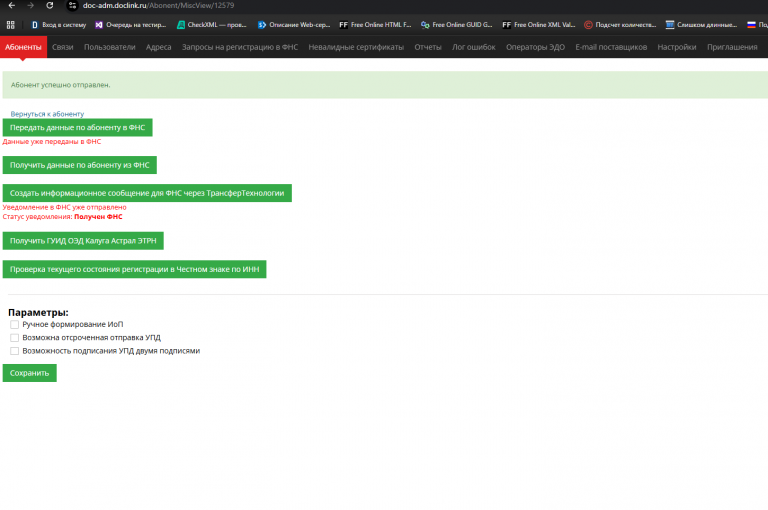Image resolution: width=768 pixels, height=510 pixels.
Task: Click 'Данные уже переданы в ФНС' text
Action: [x=52, y=142]
